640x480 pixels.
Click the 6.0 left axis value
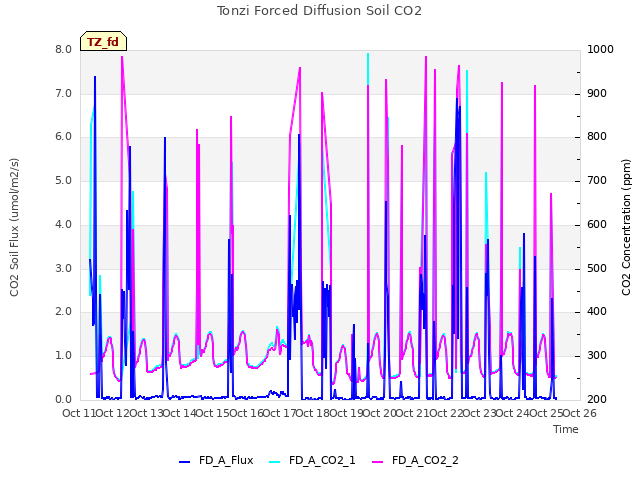pyautogui.click(x=64, y=137)
